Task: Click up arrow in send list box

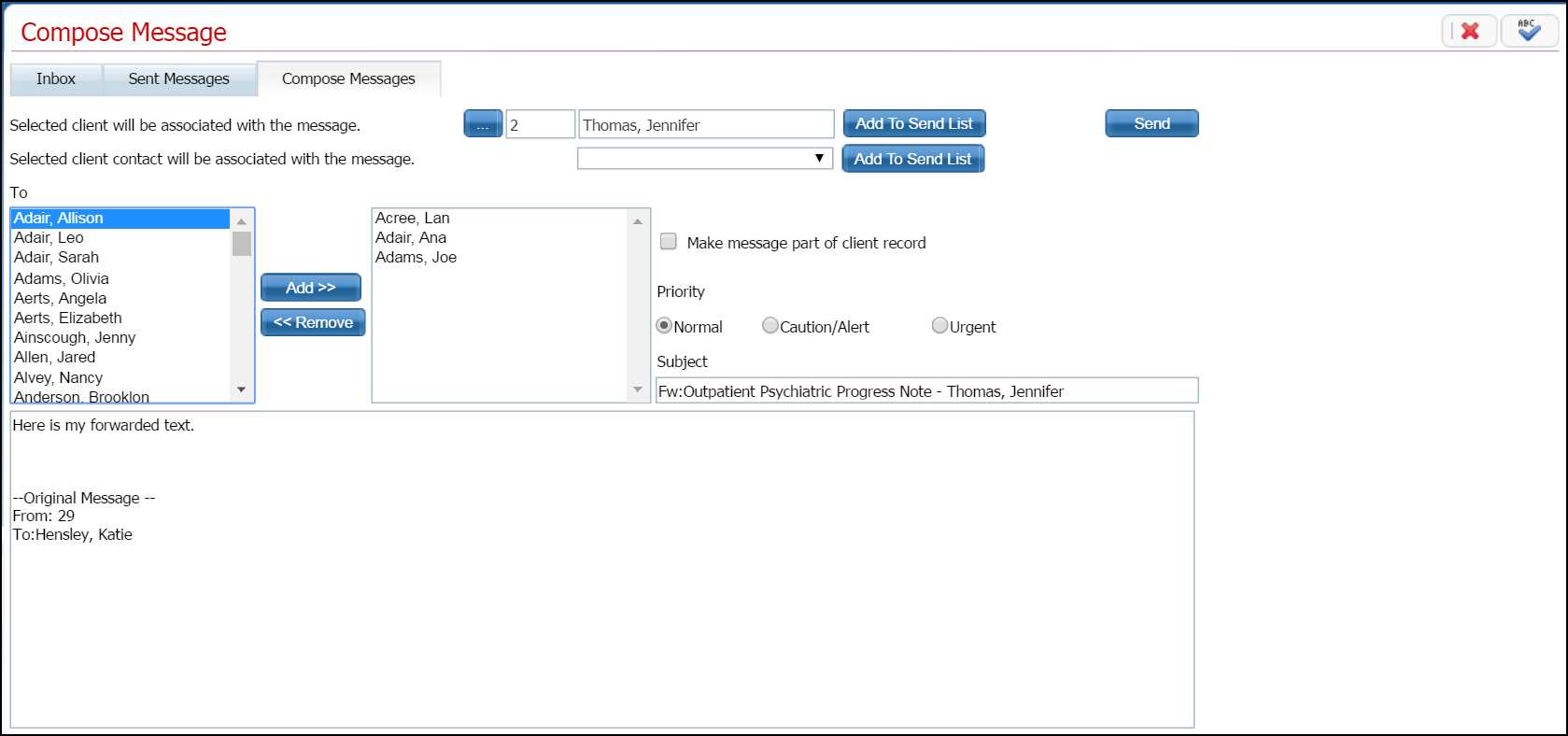Action: pos(638,221)
